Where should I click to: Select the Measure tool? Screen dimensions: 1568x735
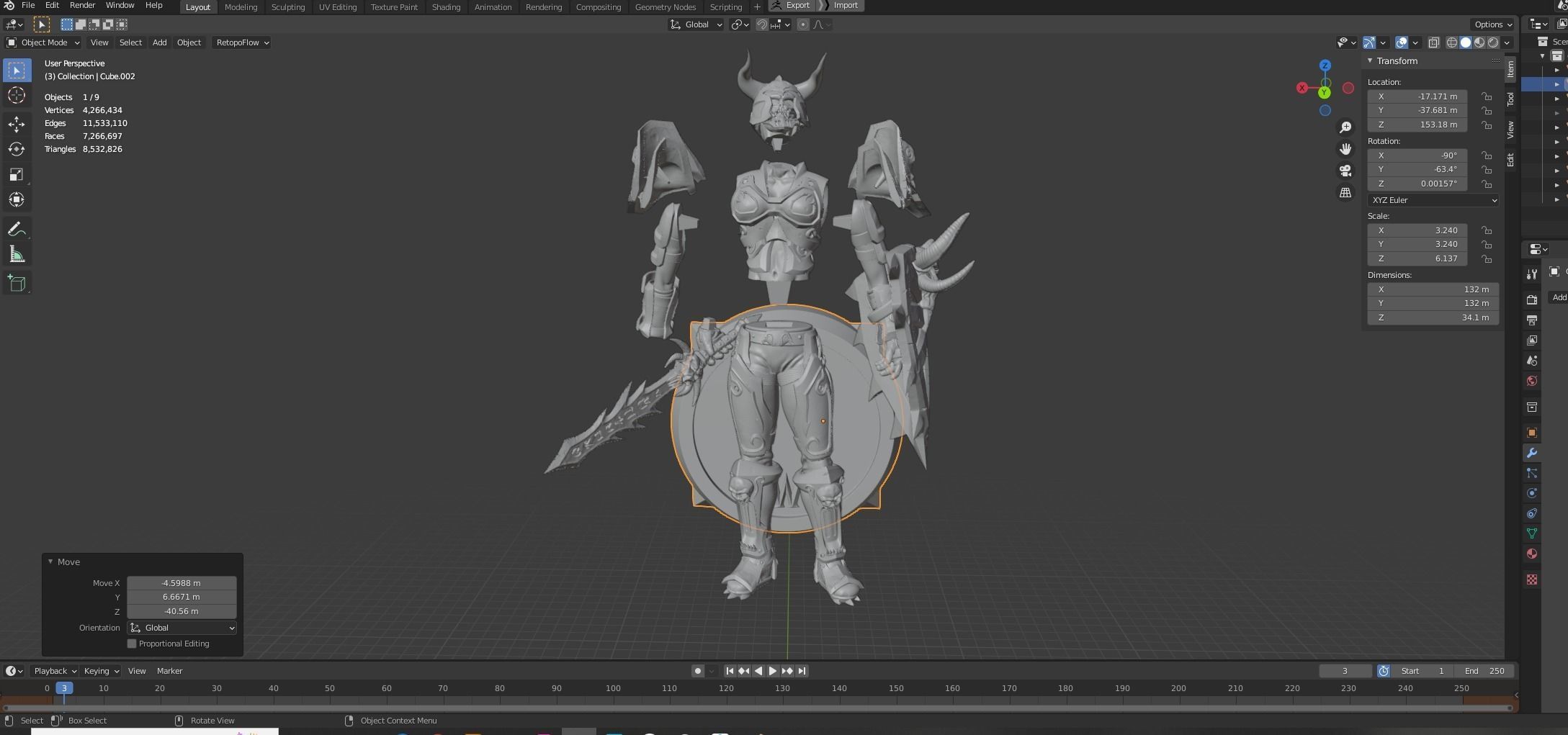[17, 254]
